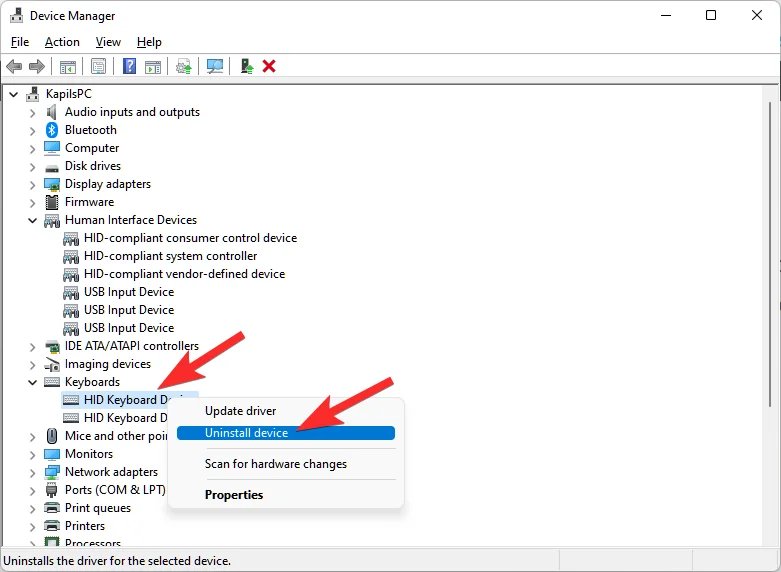Click status bar text about uninstalling driver

click(x=117, y=561)
